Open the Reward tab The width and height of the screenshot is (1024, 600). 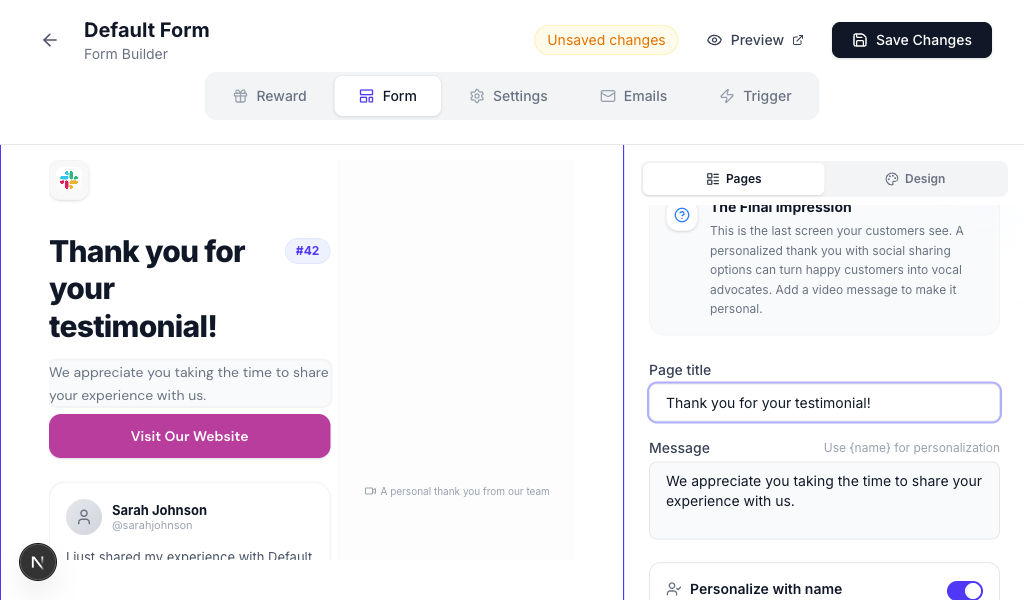click(x=270, y=96)
